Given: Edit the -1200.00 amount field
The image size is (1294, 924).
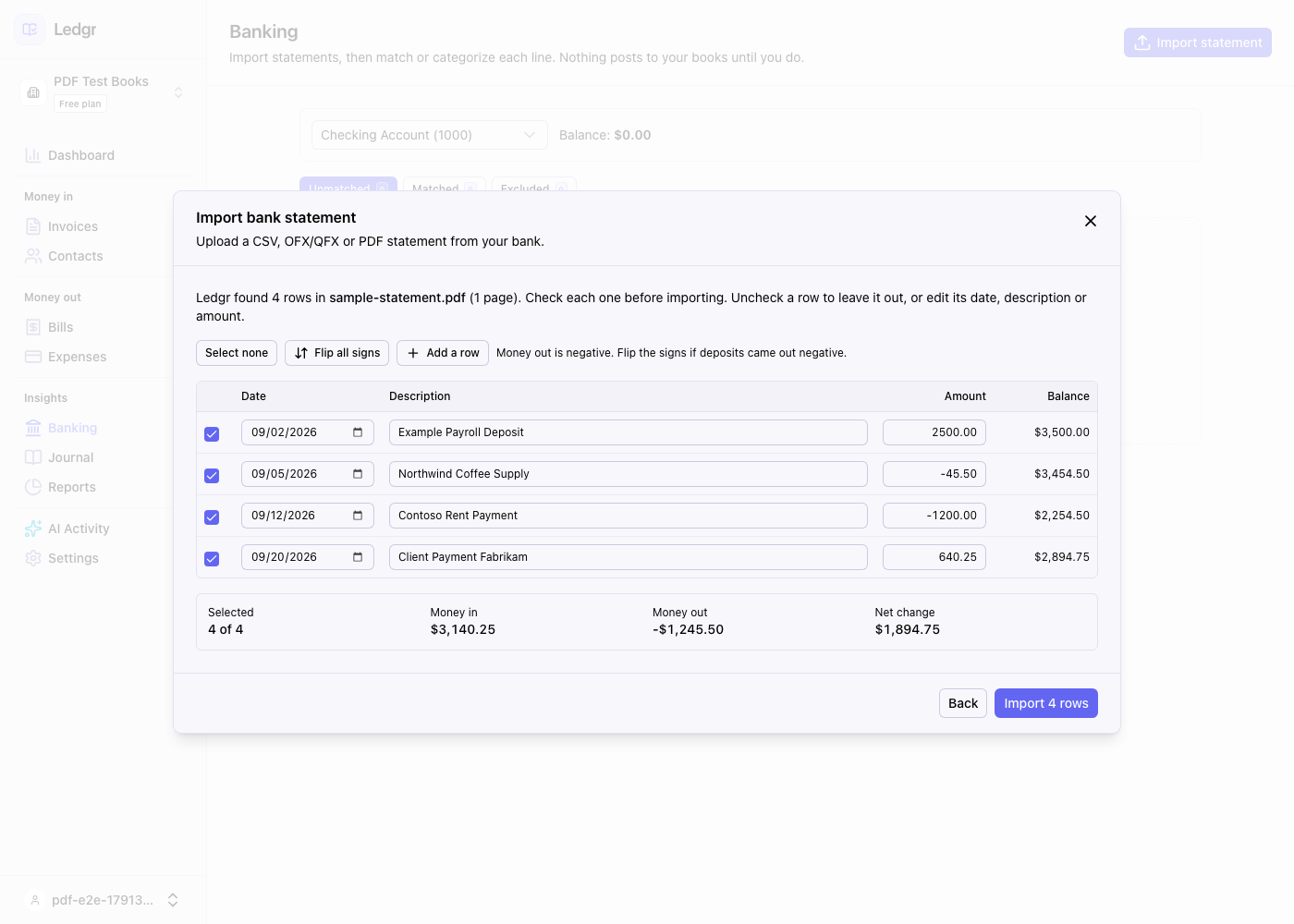Looking at the screenshot, I should (934, 516).
